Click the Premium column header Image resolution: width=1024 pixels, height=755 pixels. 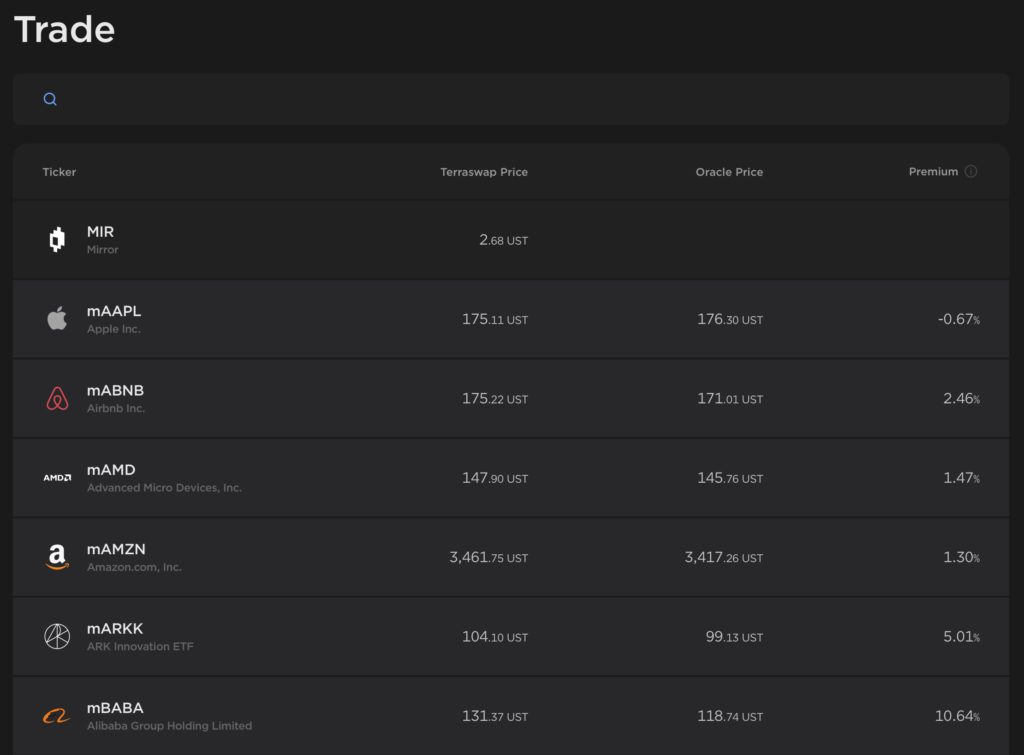pyautogui.click(x=933, y=172)
